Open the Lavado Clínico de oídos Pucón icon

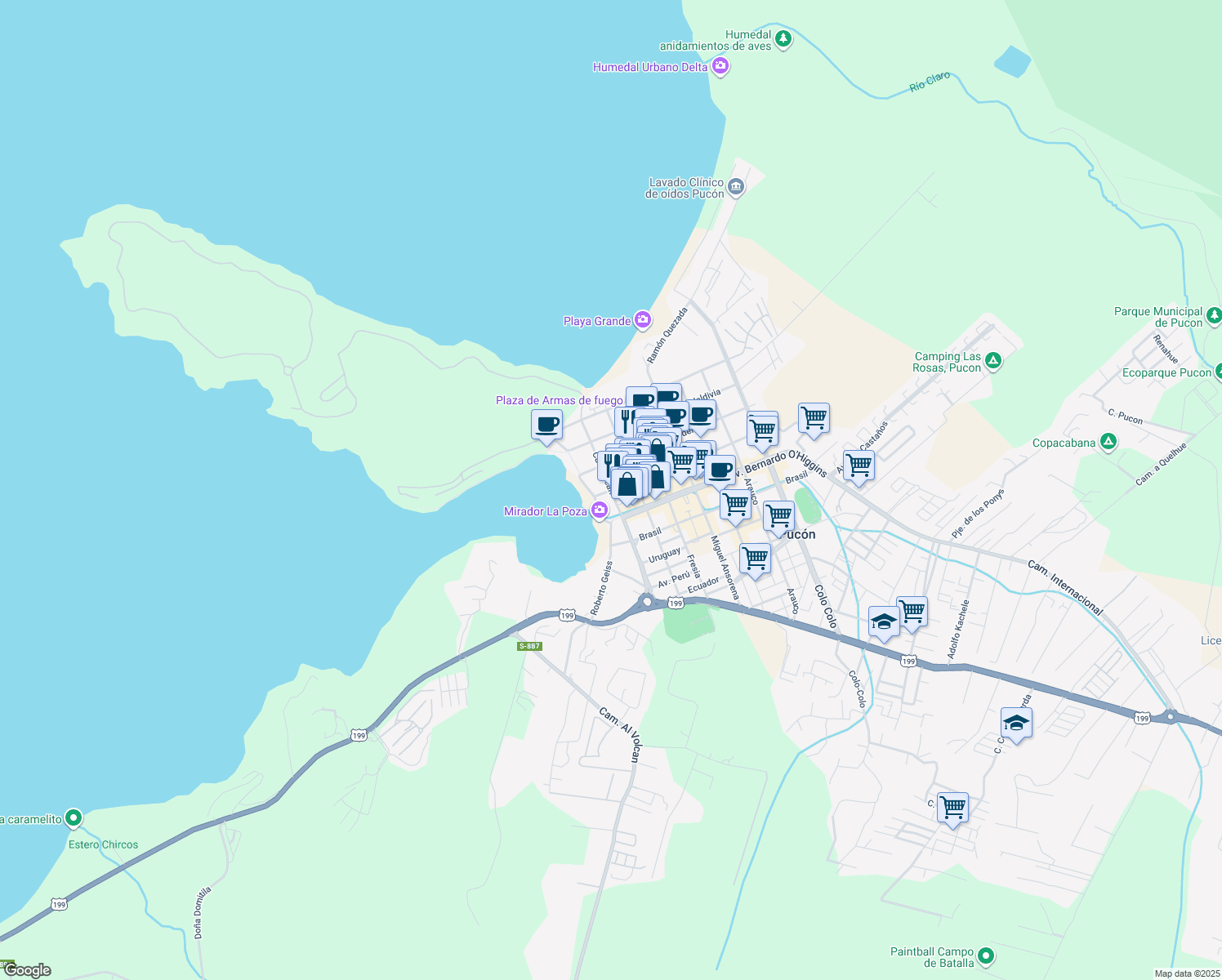pyautogui.click(x=737, y=186)
